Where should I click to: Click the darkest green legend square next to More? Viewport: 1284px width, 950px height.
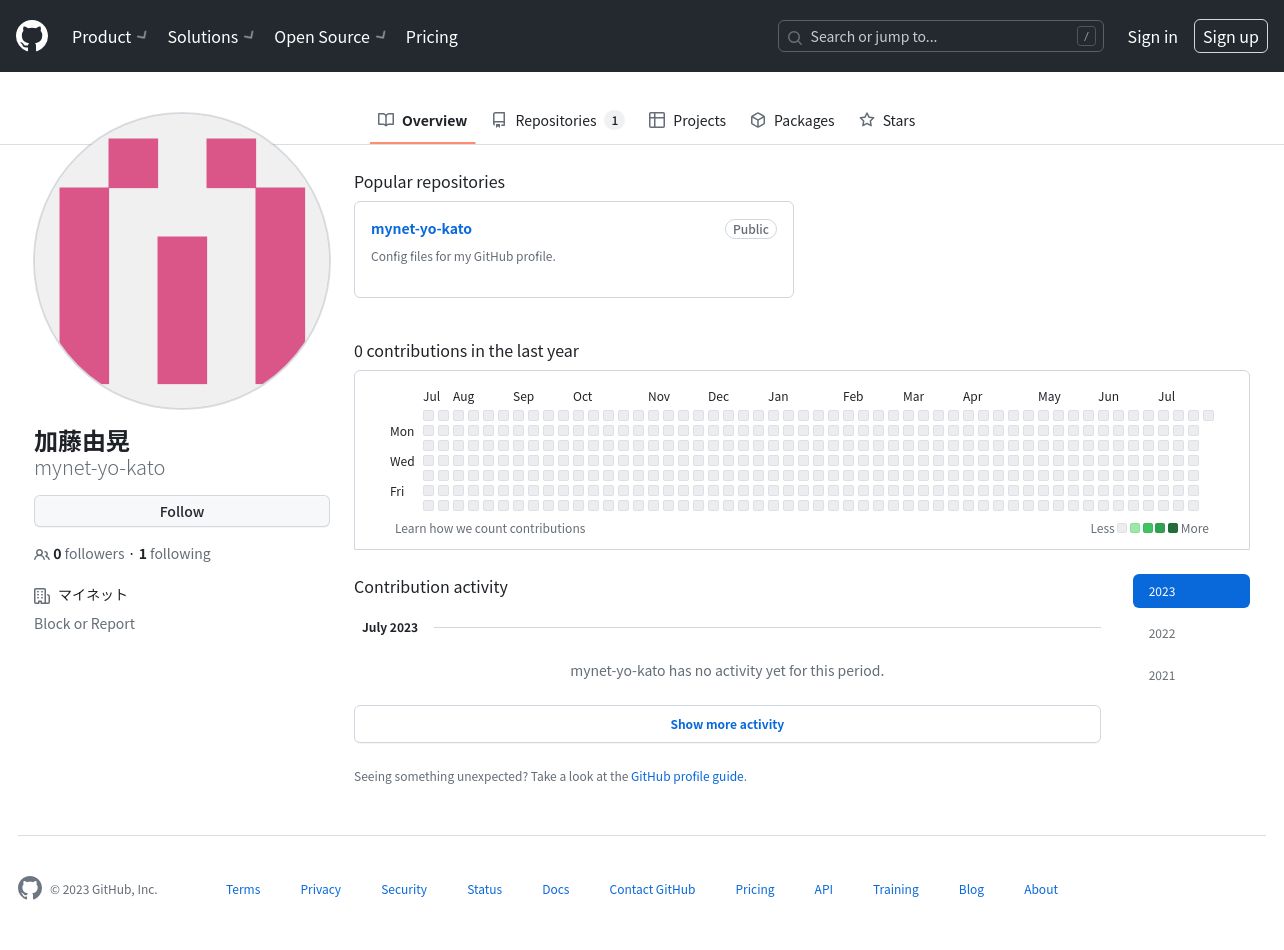tap(1173, 528)
